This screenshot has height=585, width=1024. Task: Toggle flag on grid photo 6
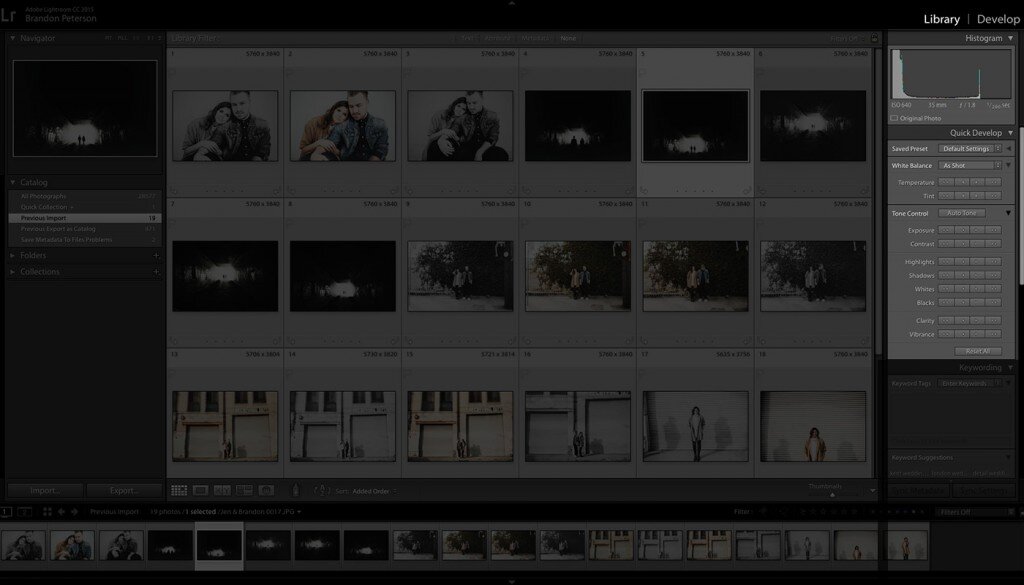tap(761, 72)
